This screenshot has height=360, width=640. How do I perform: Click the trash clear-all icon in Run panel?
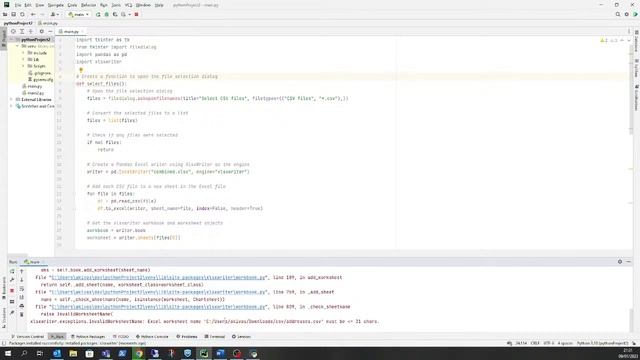(22, 314)
